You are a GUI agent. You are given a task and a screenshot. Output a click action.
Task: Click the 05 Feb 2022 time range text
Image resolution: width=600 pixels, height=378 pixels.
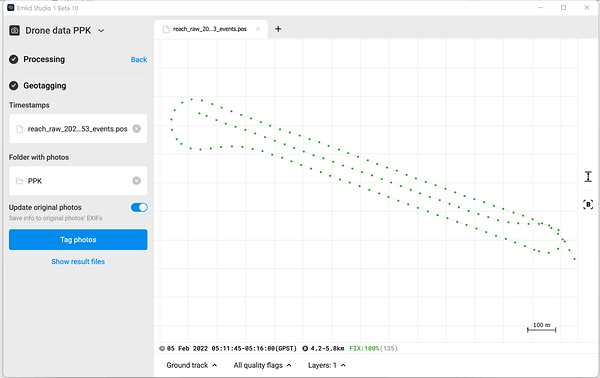(x=232, y=349)
